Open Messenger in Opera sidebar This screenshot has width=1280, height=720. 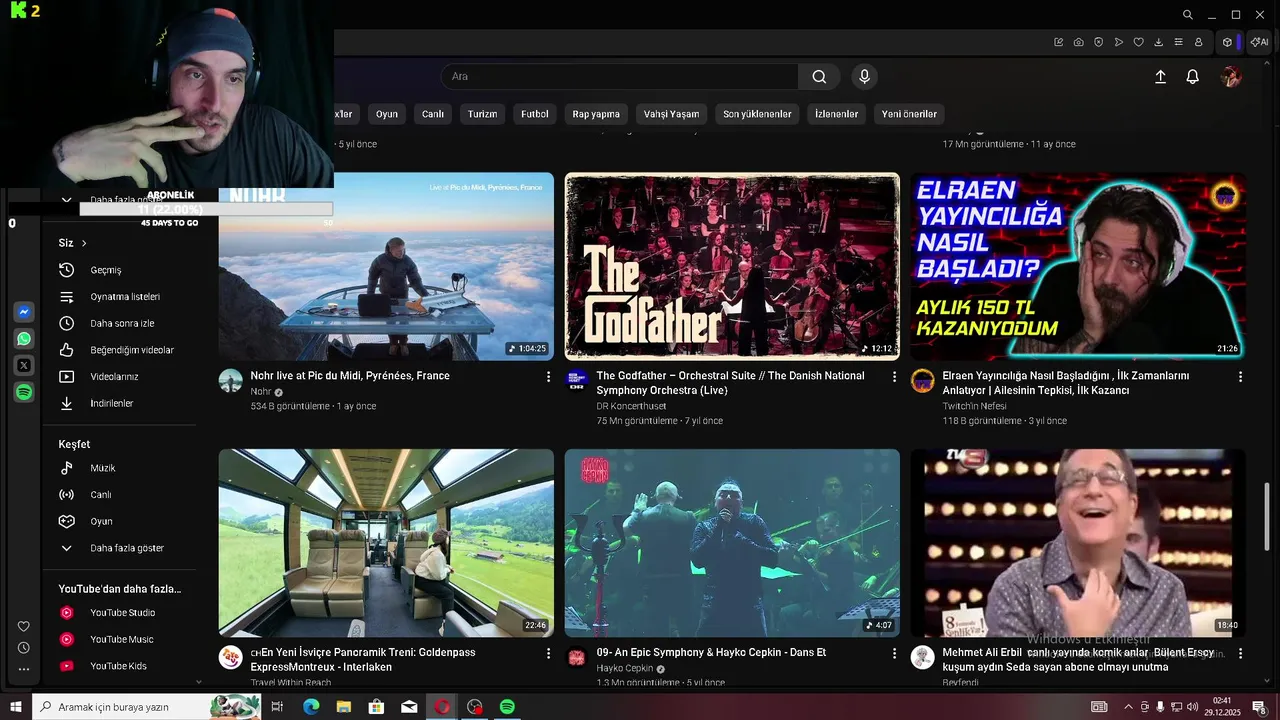point(24,312)
